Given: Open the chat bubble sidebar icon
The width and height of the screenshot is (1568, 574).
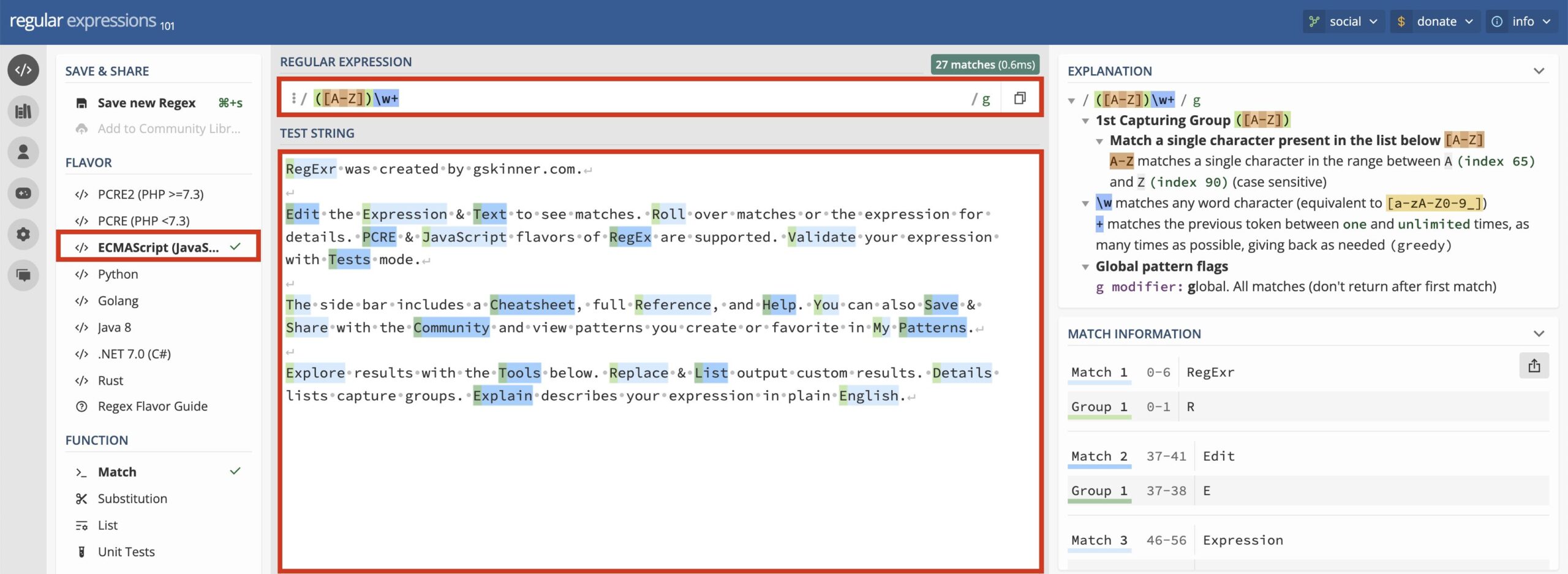Looking at the screenshot, I should pos(23,275).
